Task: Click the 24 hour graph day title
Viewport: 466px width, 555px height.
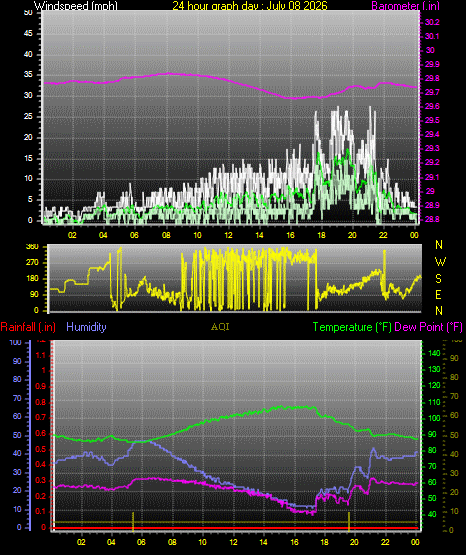Action: click(250, 6)
